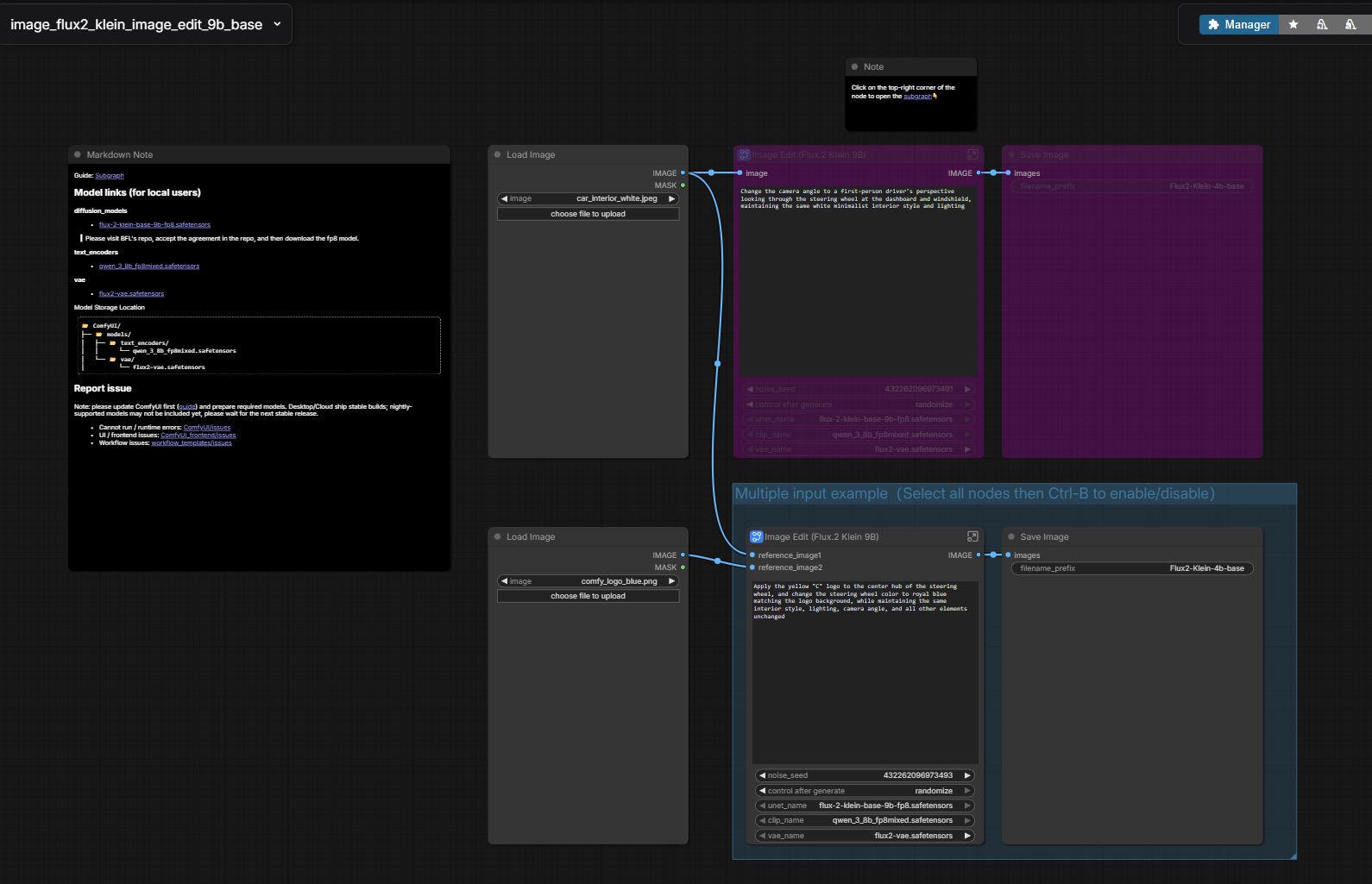Click the reference_image1 input port
The width and height of the screenshot is (1372, 884).
click(752, 555)
